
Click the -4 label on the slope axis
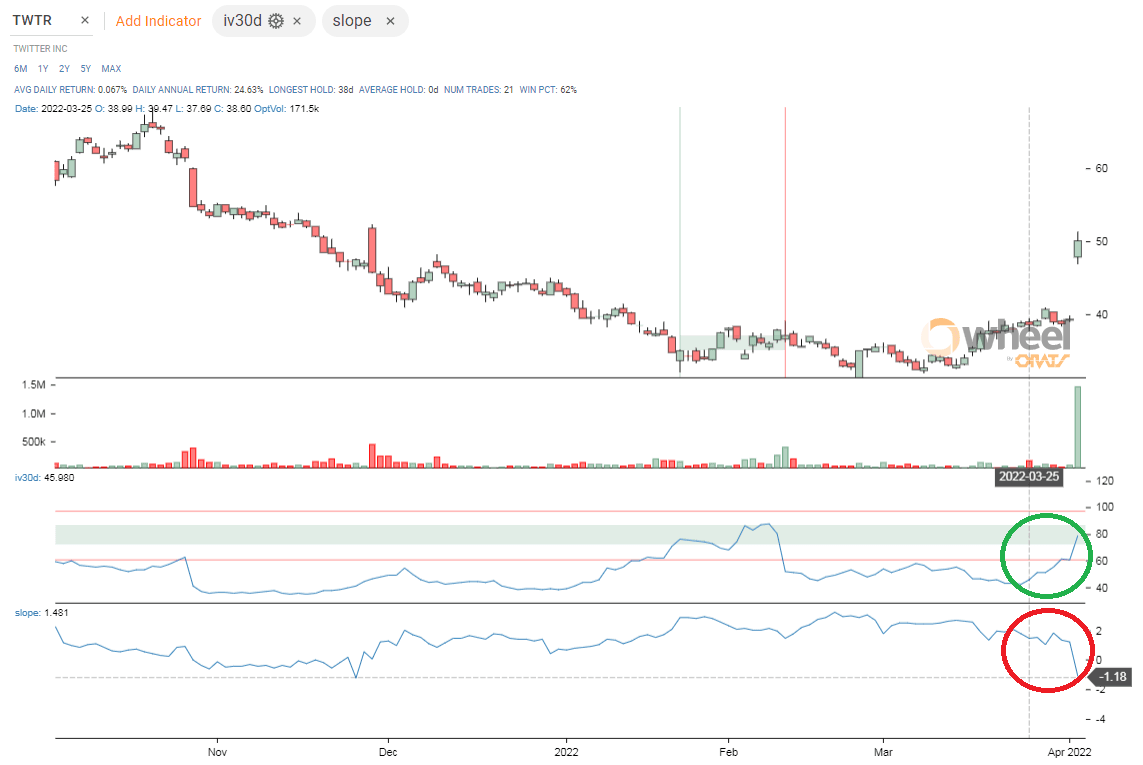point(1100,720)
